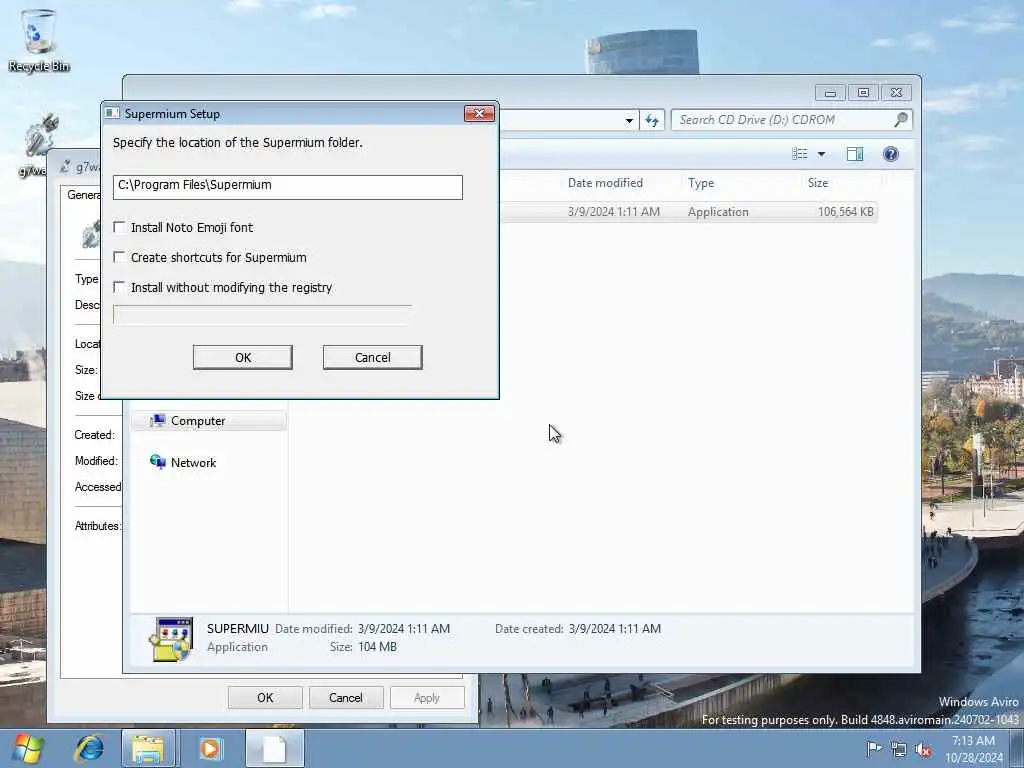1024x768 pixels.
Task: Open the Windows Start button
Action: click(x=27, y=748)
